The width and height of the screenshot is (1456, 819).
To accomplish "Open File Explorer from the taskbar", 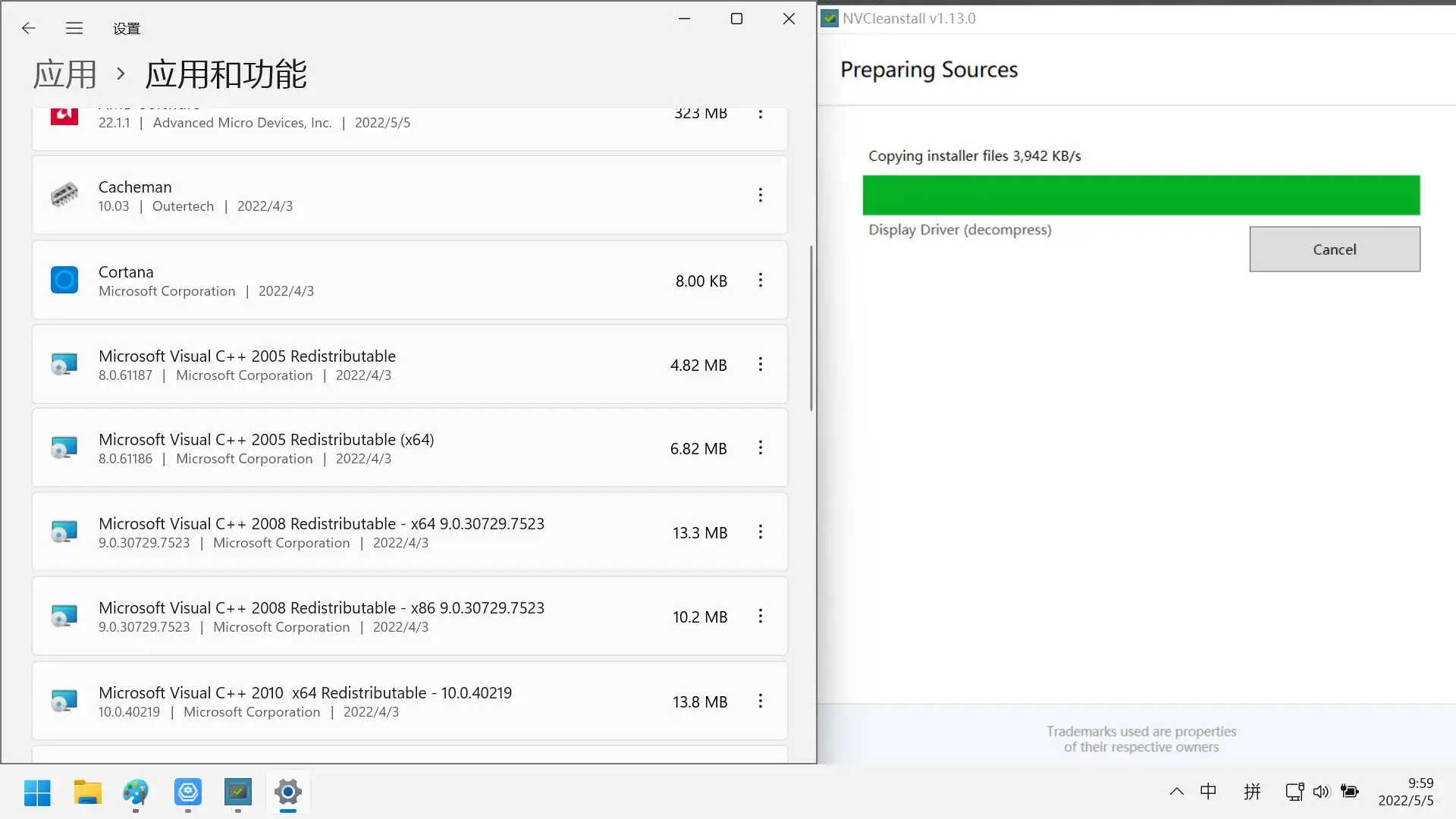I will click(88, 792).
